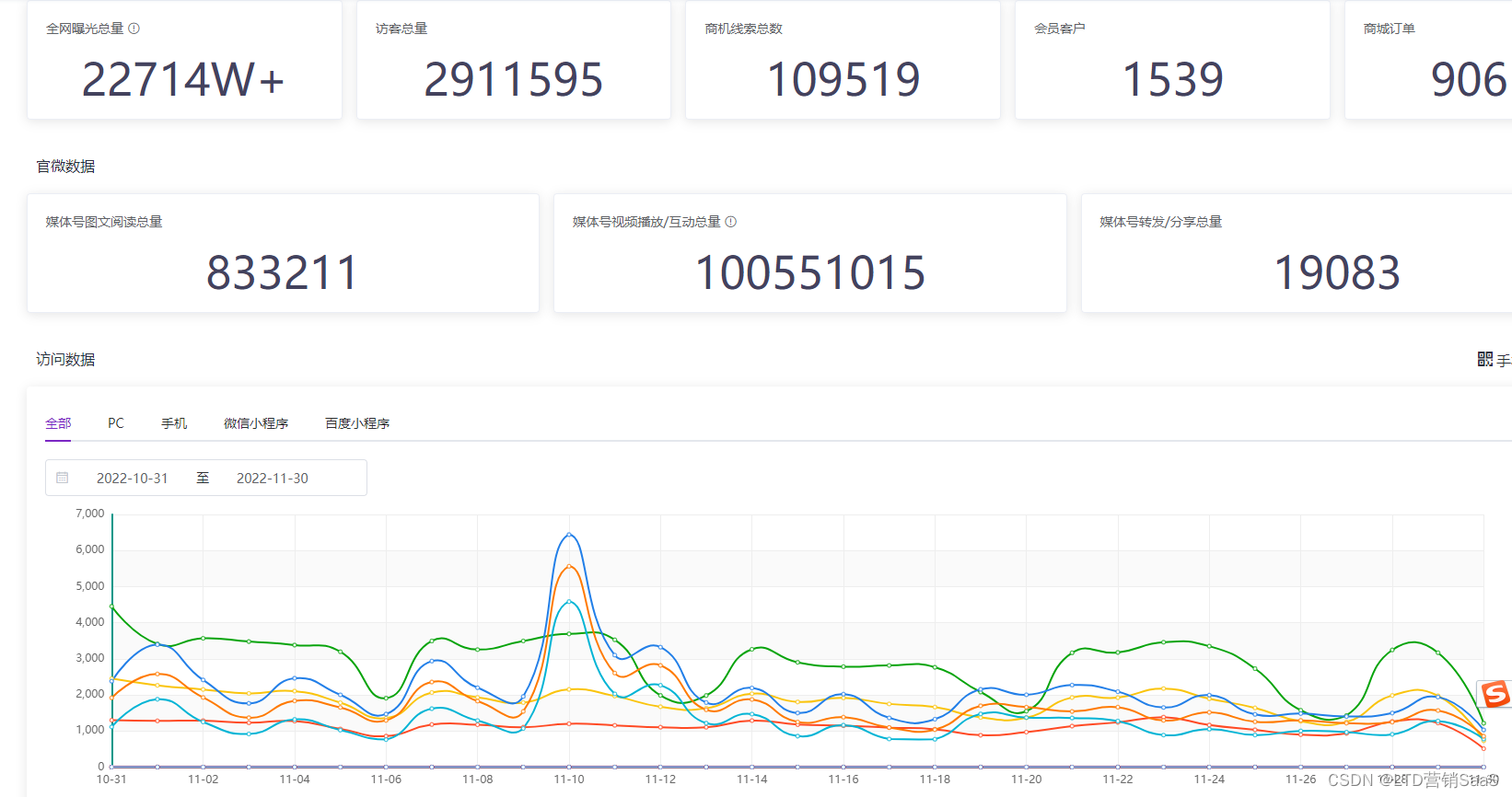Viewport: 1512px width, 797px height.
Task: Click the 全网曝光总量 value 22714W+
Action: (183, 79)
